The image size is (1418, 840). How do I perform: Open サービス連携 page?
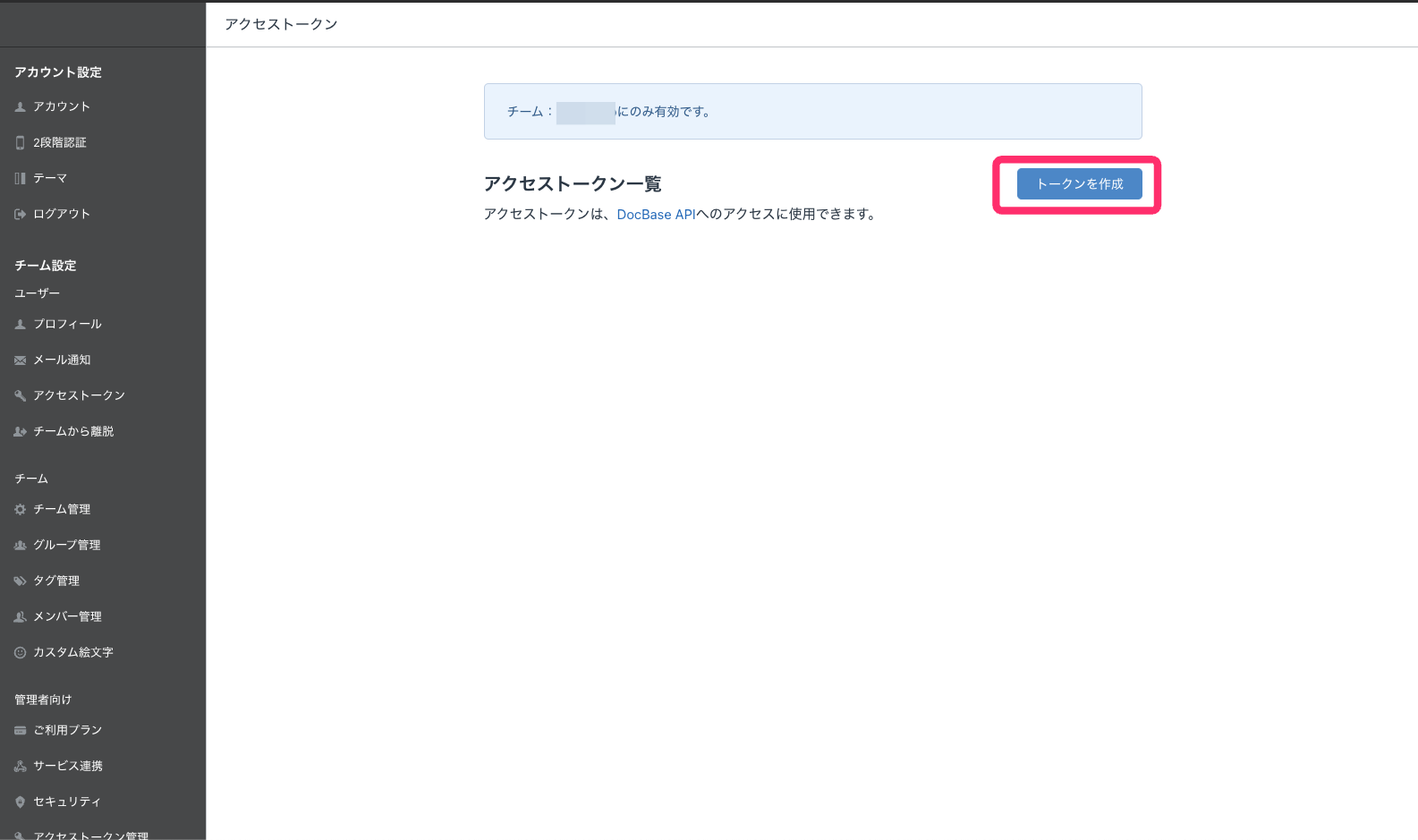[68, 766]
